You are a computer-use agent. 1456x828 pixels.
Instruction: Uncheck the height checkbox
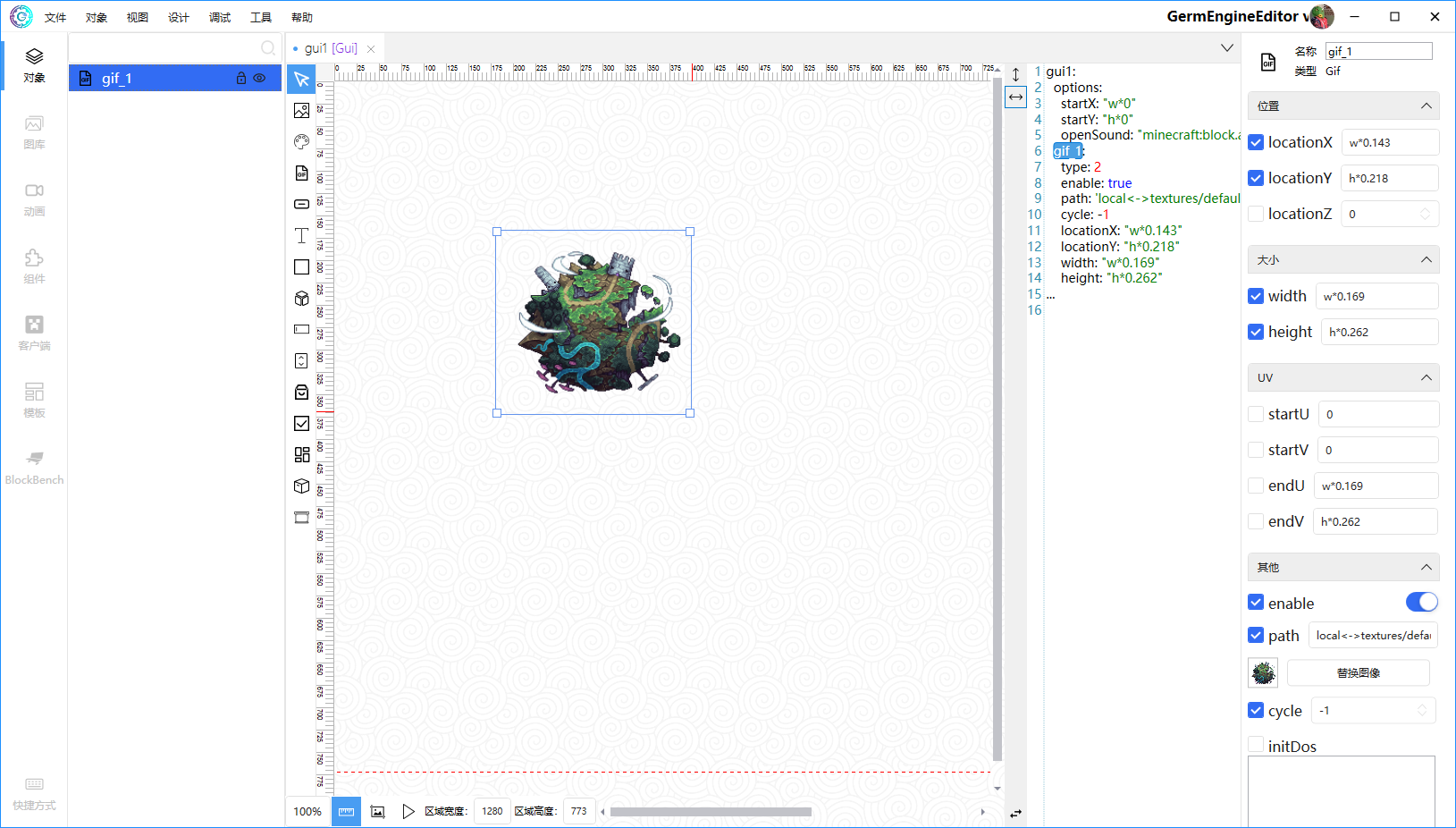click(1256, 332)
